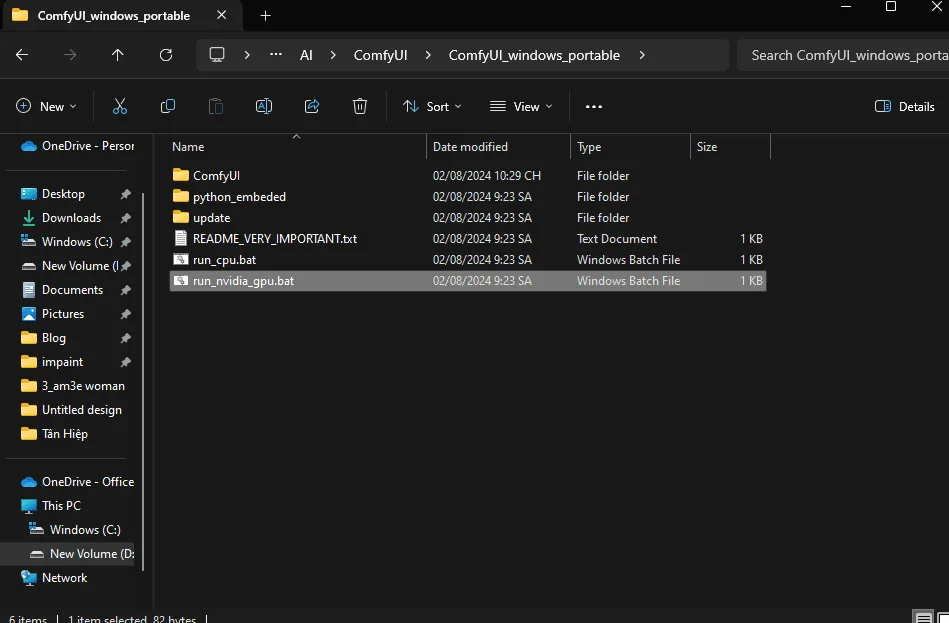Go up one folder level

[117, 55]
